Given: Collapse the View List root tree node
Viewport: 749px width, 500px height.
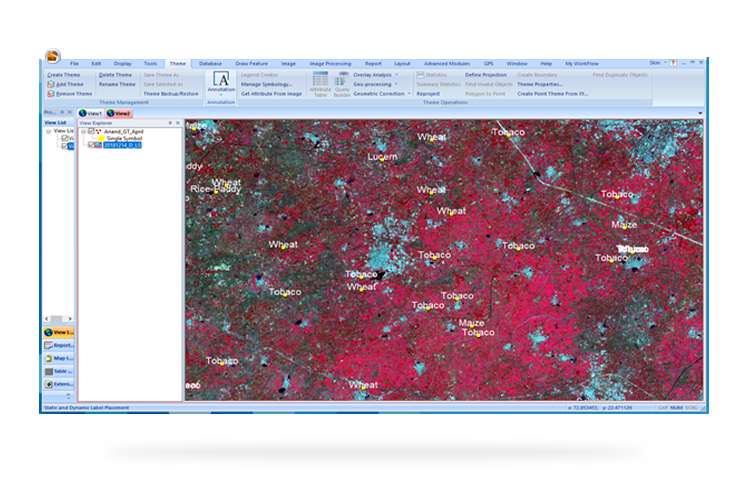Looking at the screenshot, I should click(48, 131).
